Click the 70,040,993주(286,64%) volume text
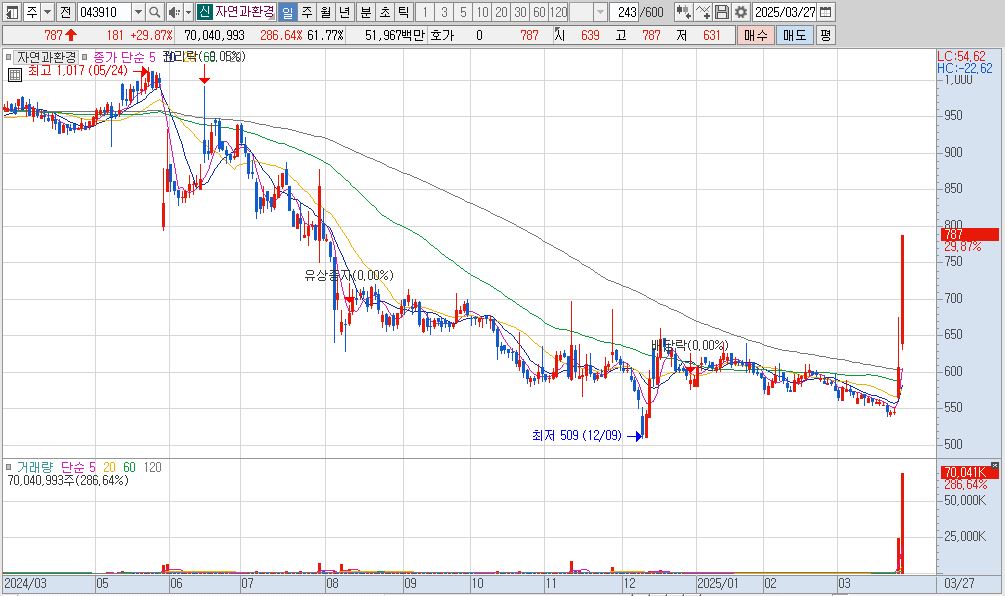This screenshot has height=596, width=1005. tap(67, 480)
